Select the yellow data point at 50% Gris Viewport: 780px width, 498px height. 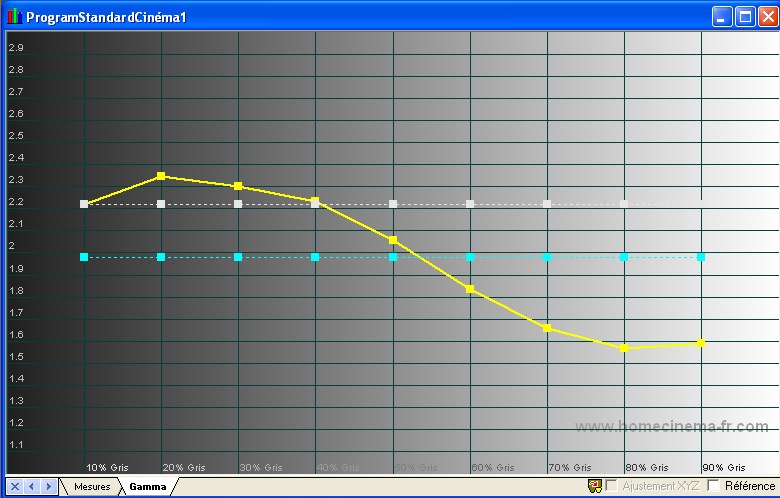coord(393,240)
